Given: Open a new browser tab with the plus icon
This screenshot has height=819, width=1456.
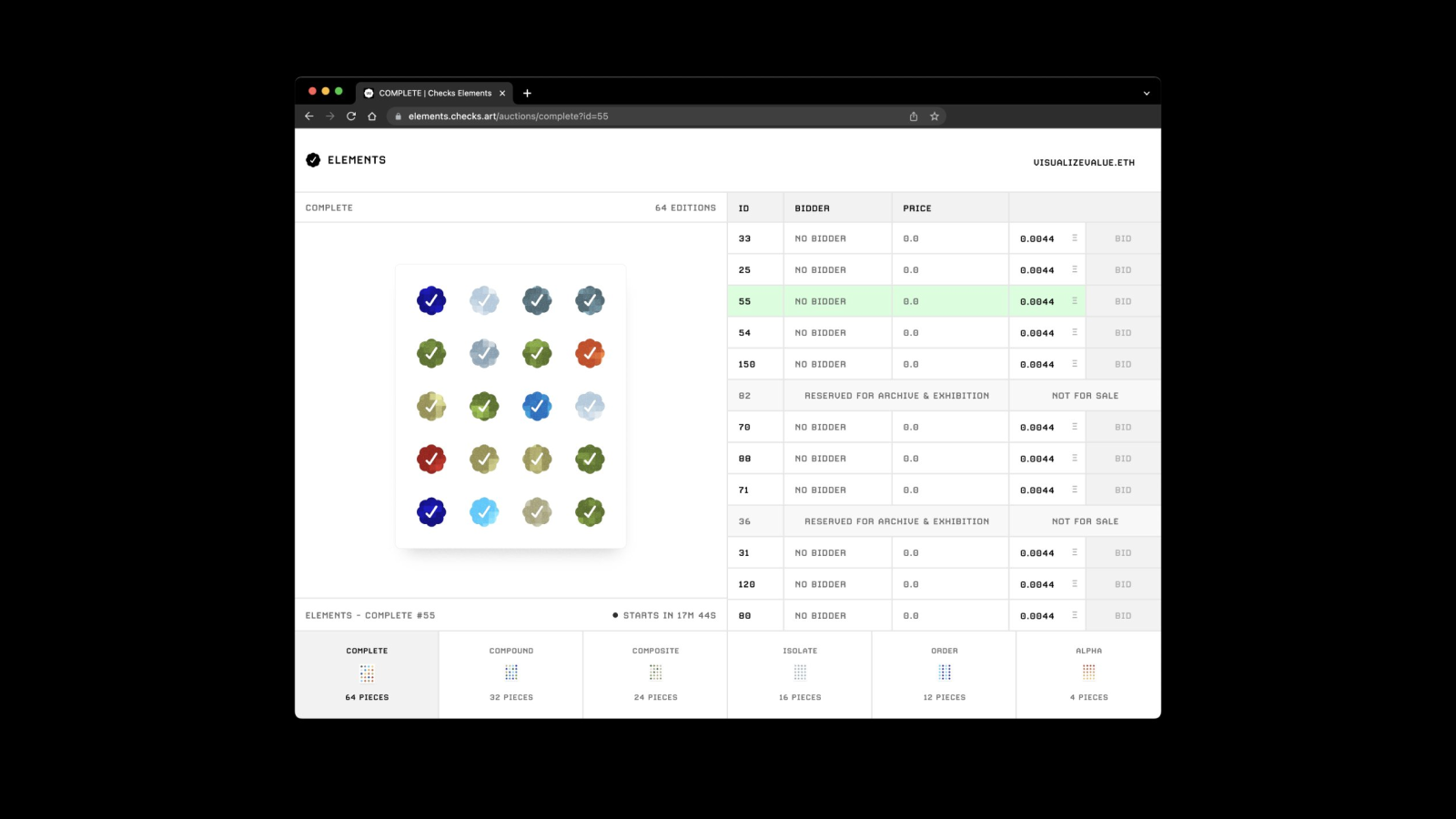Looking at the screenshot, I should tap(527, 93).
